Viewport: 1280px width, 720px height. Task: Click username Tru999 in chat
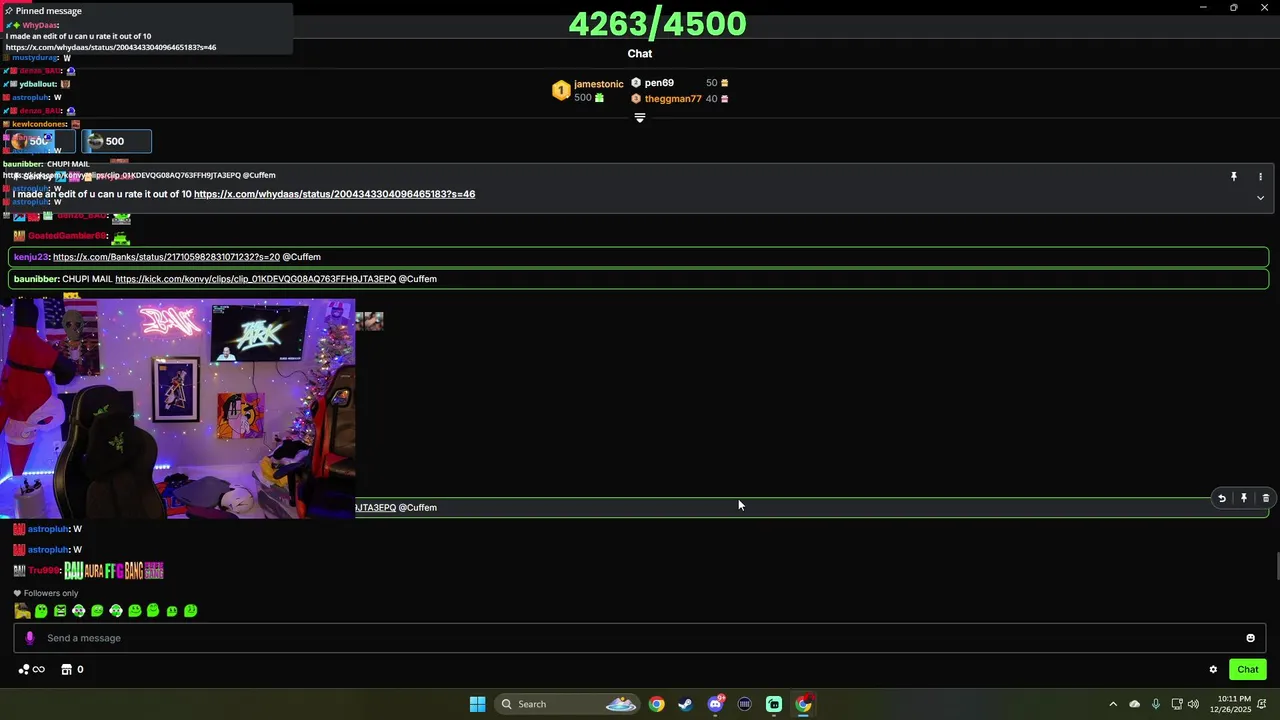point(44,571)
